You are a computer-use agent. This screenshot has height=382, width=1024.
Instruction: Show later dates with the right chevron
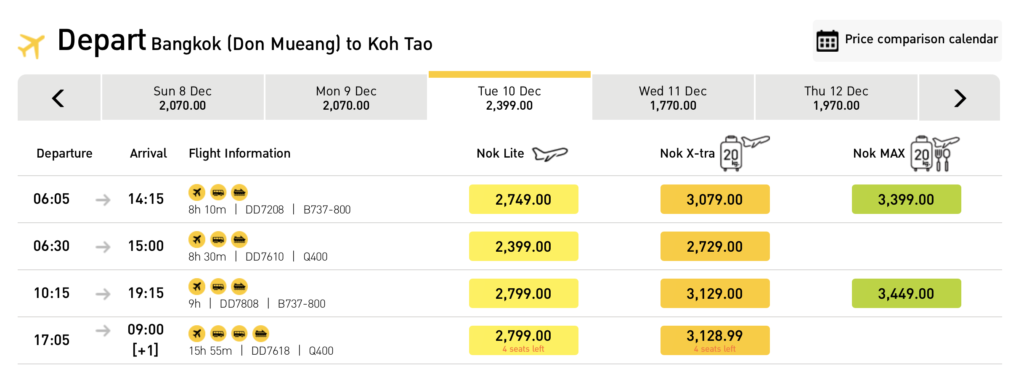point(959,98)
